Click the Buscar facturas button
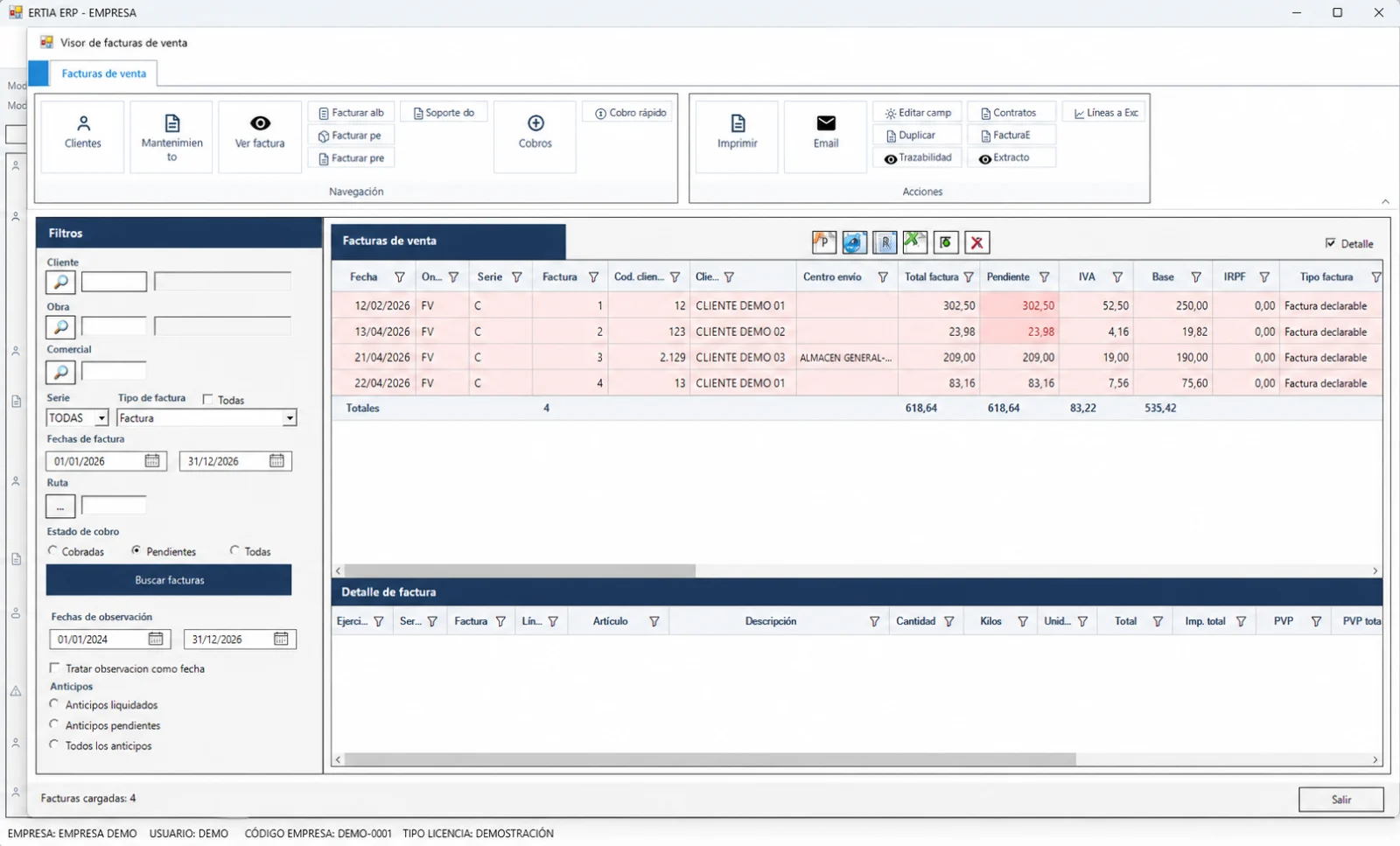Screen dimensions: 1400x846 169,580
